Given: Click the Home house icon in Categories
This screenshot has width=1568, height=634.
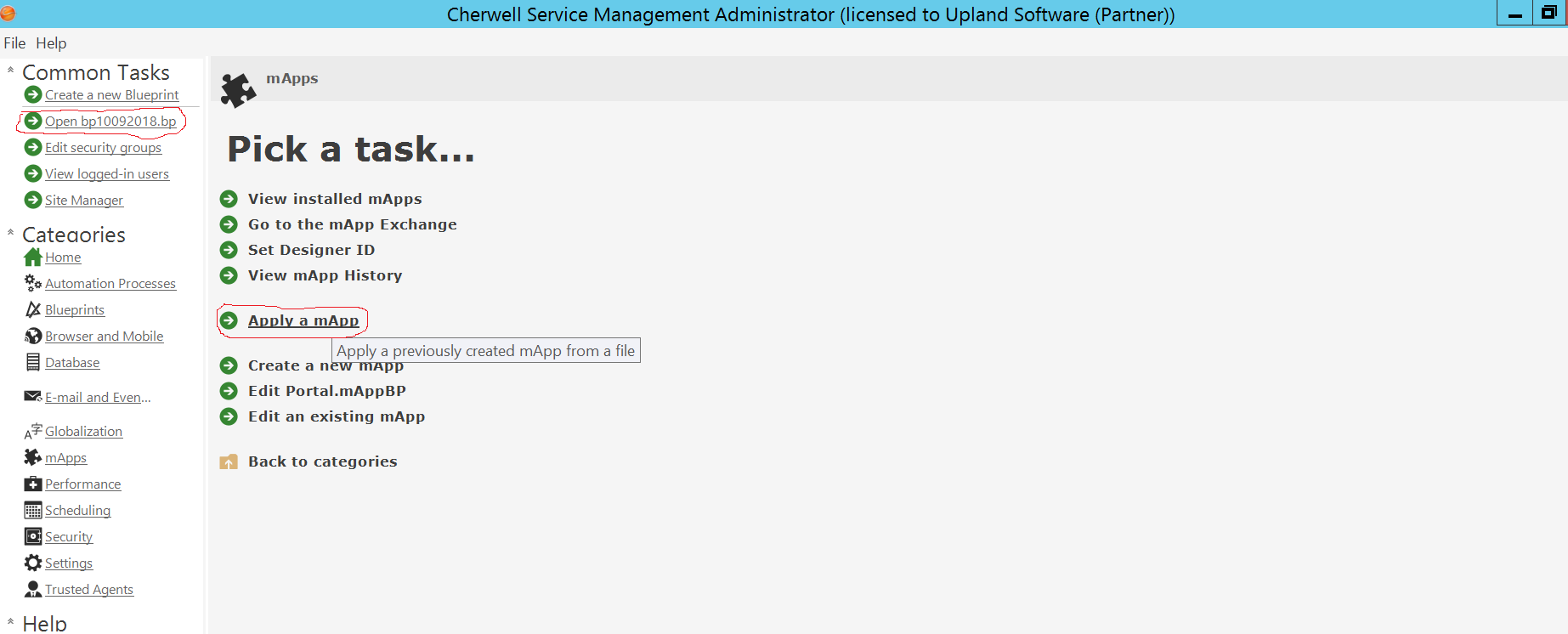Looking at the screenshot, I should (33, 257).
